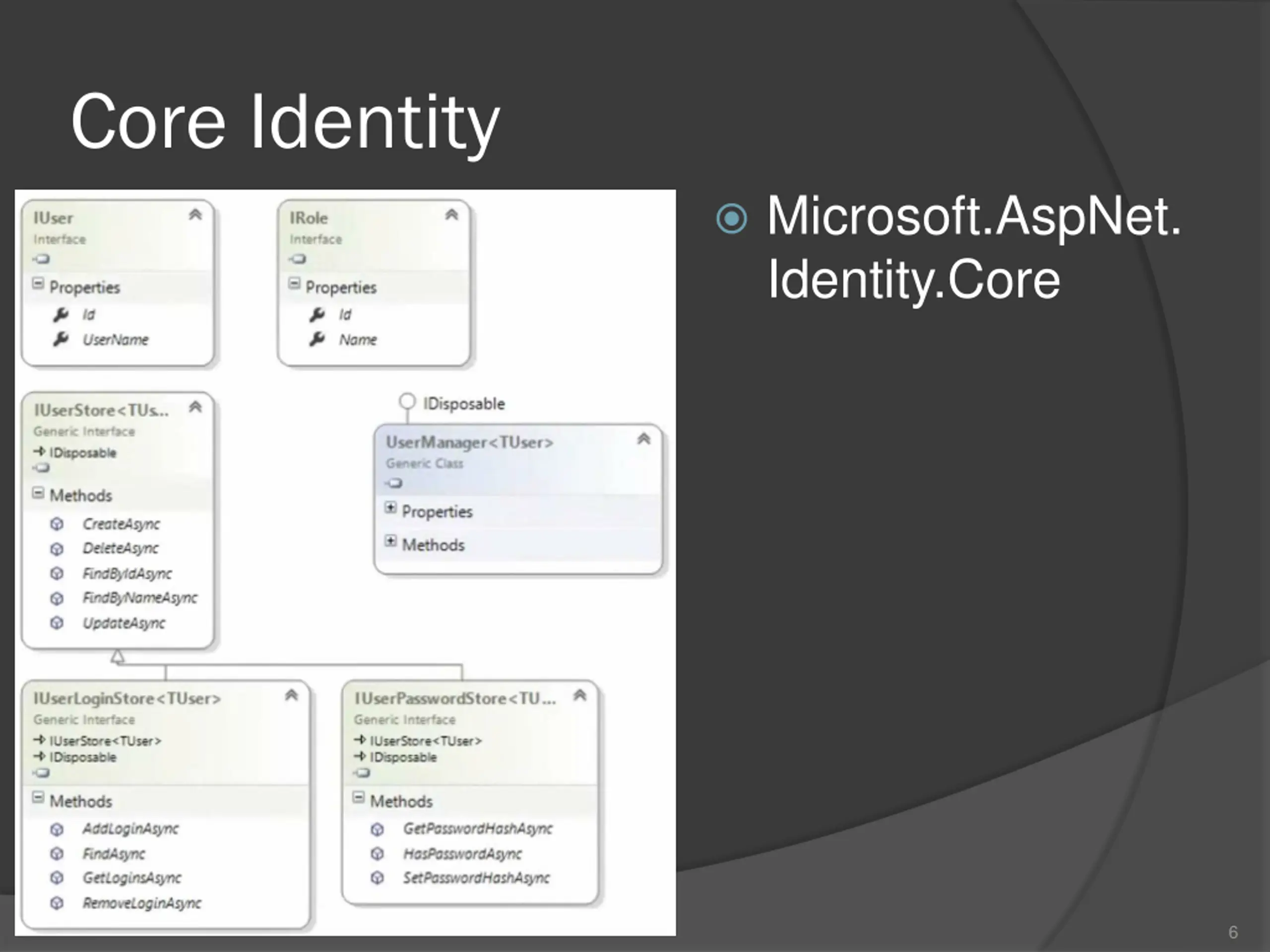Click the method icon beside FindByNameAsync
This screenshot has width=1270, height=952.
(57, 598)
